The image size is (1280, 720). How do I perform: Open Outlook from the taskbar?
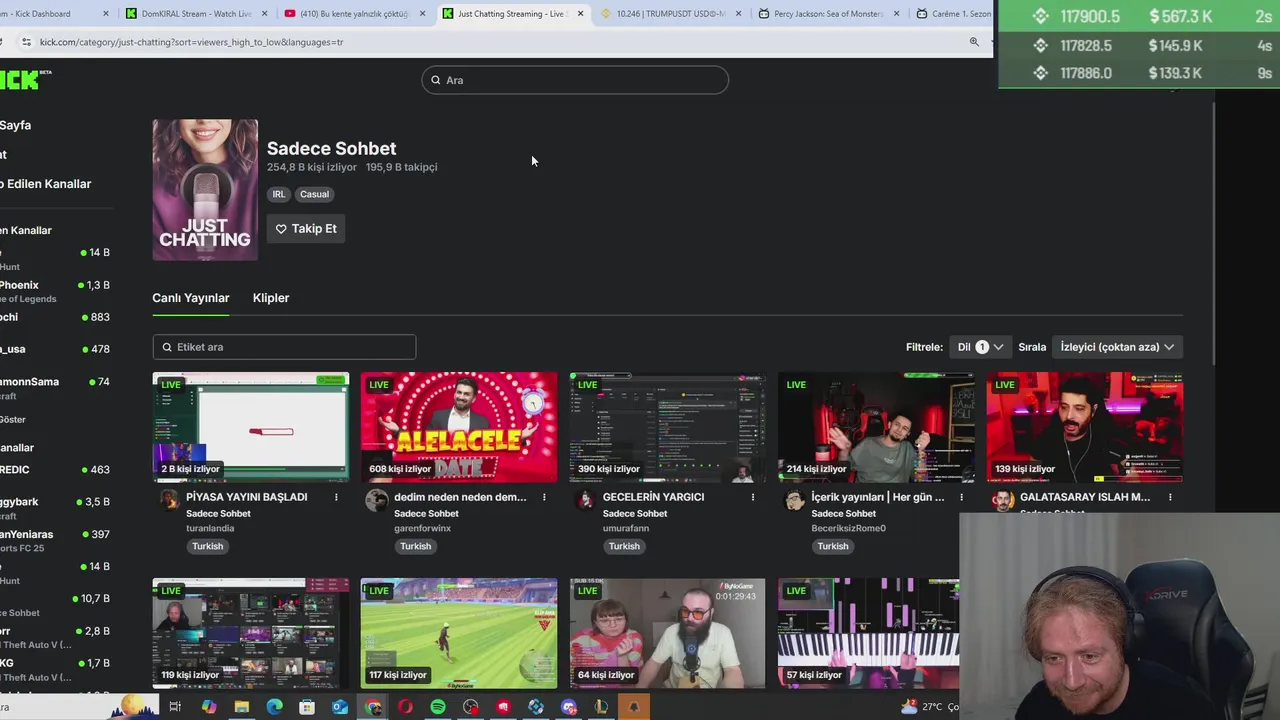[x=340, y=707]
